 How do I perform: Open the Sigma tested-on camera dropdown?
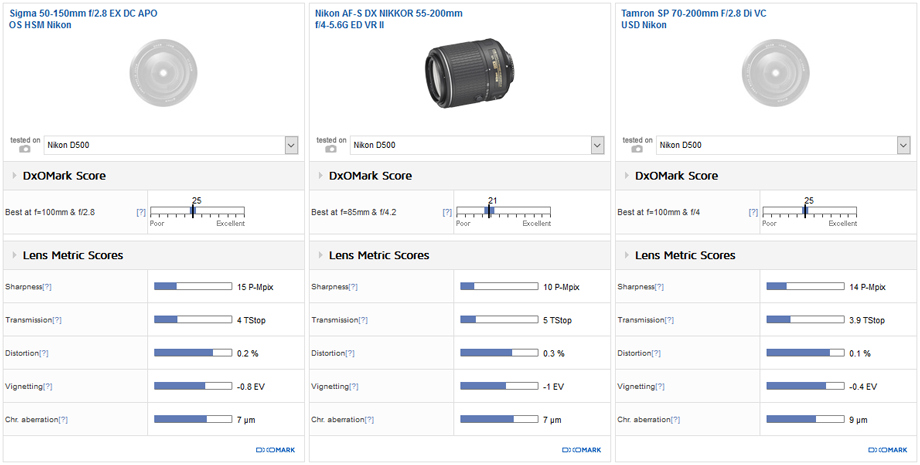pos(171,145)
